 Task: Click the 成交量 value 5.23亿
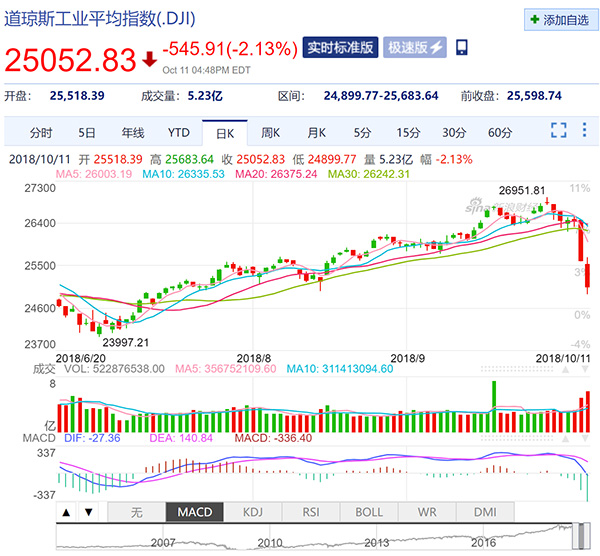pyautogui.click(x=205, y=96)
